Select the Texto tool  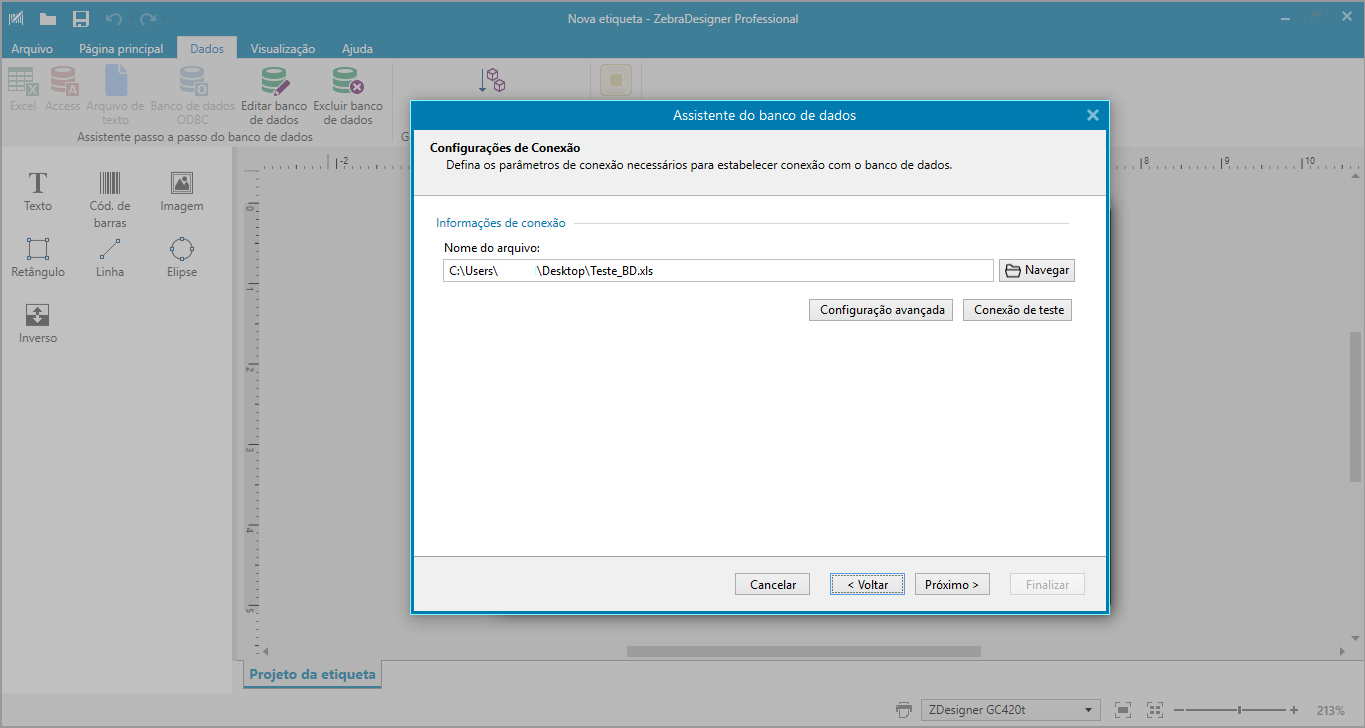(x=37, y=190)
